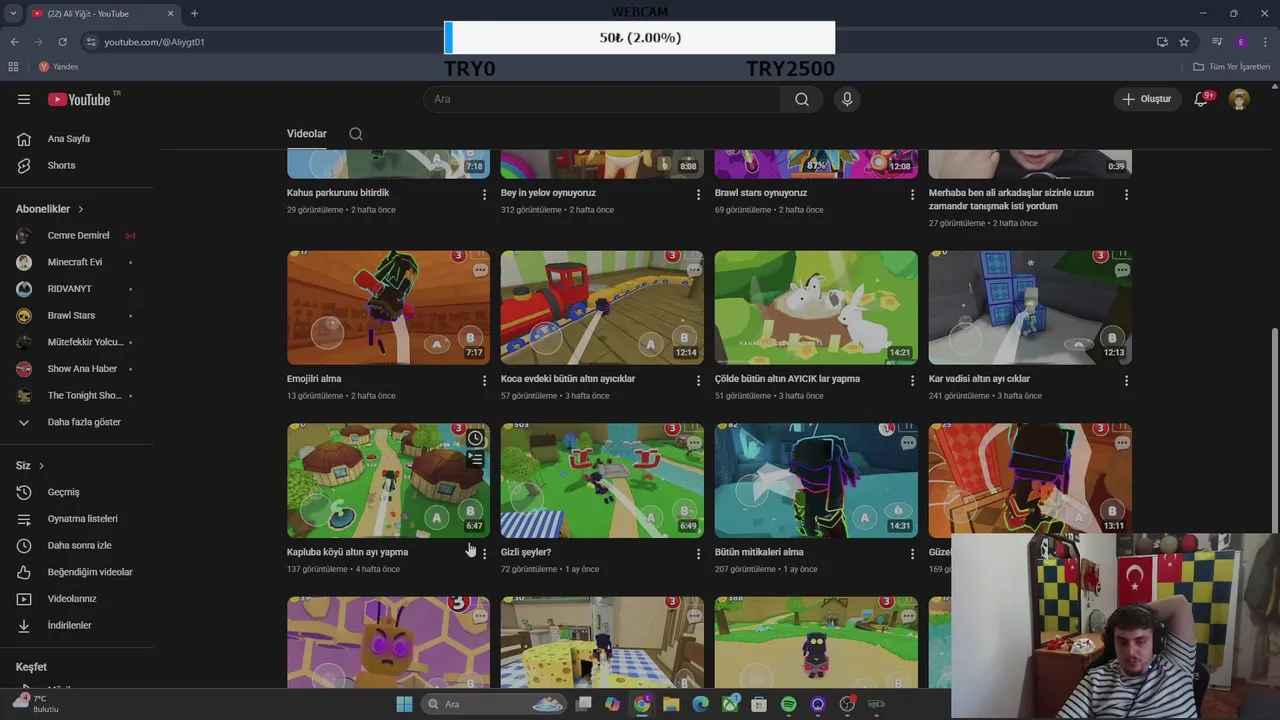The image size is (1280, 720).
Task: Open the account avatar menu
Action: tap(1240, 99)
